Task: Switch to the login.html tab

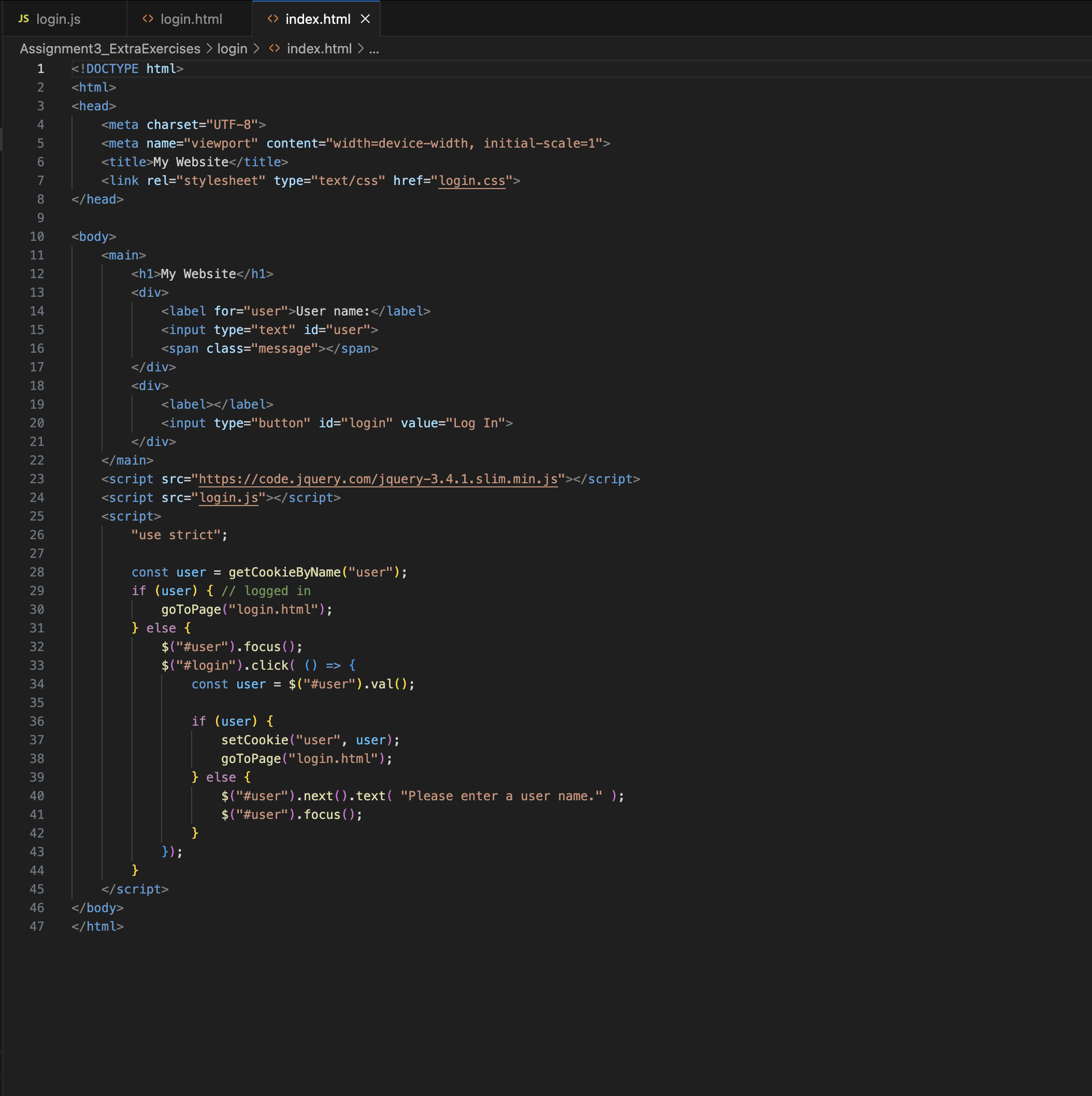Action: click(x=191, y=19)
